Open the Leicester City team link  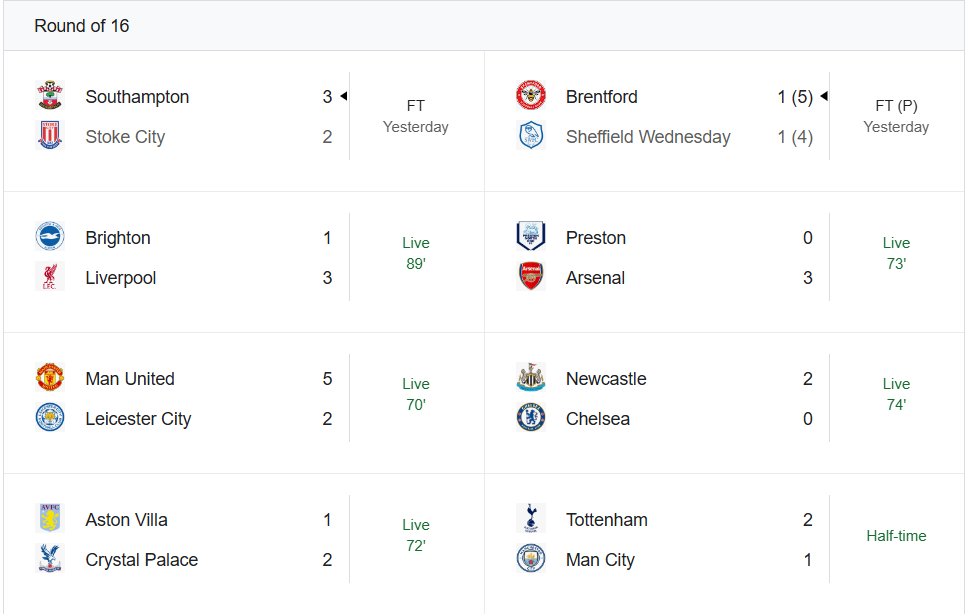coord(138,419)
